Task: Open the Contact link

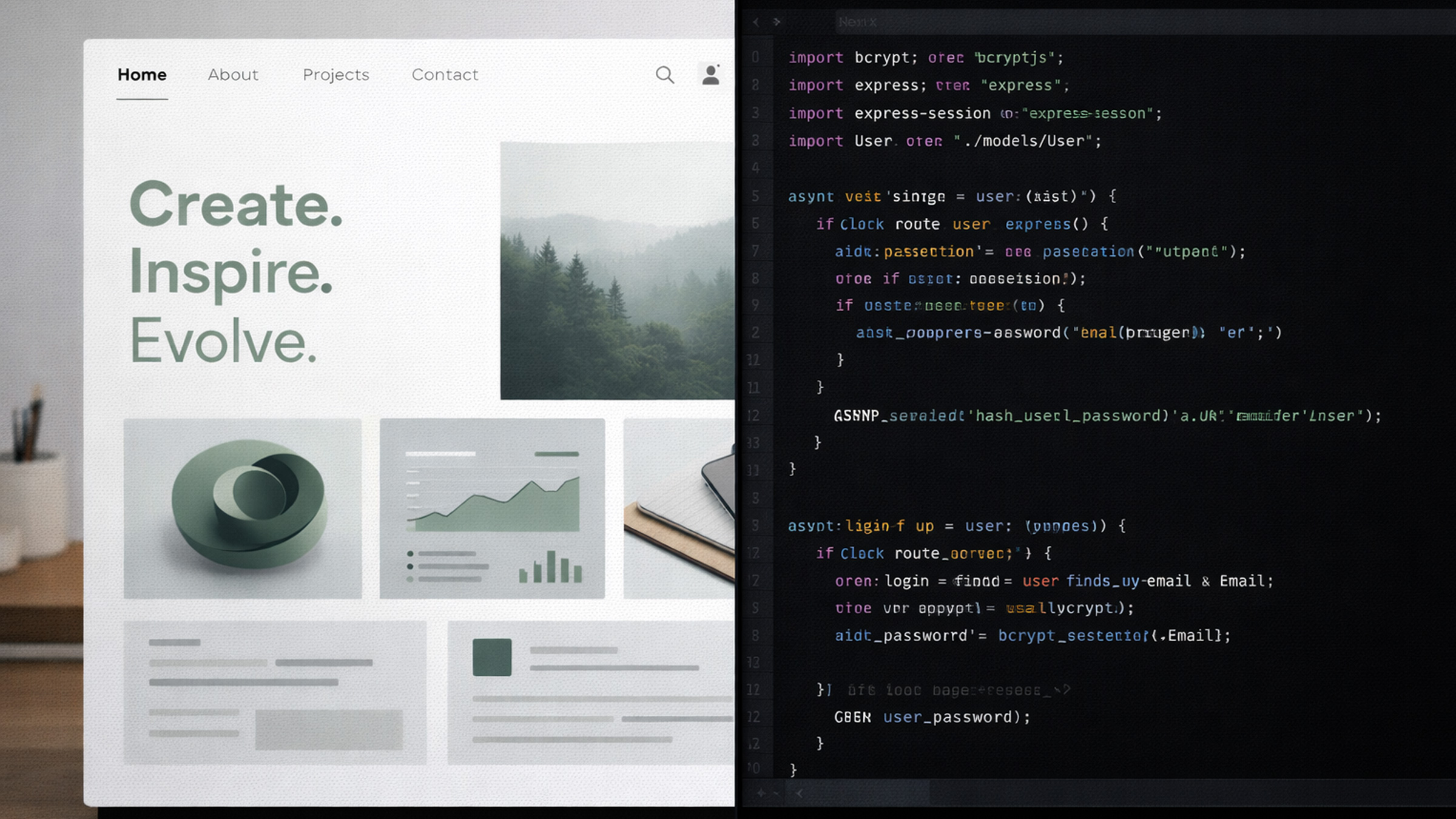Action: pyautogui.click(x=445, y=75)
